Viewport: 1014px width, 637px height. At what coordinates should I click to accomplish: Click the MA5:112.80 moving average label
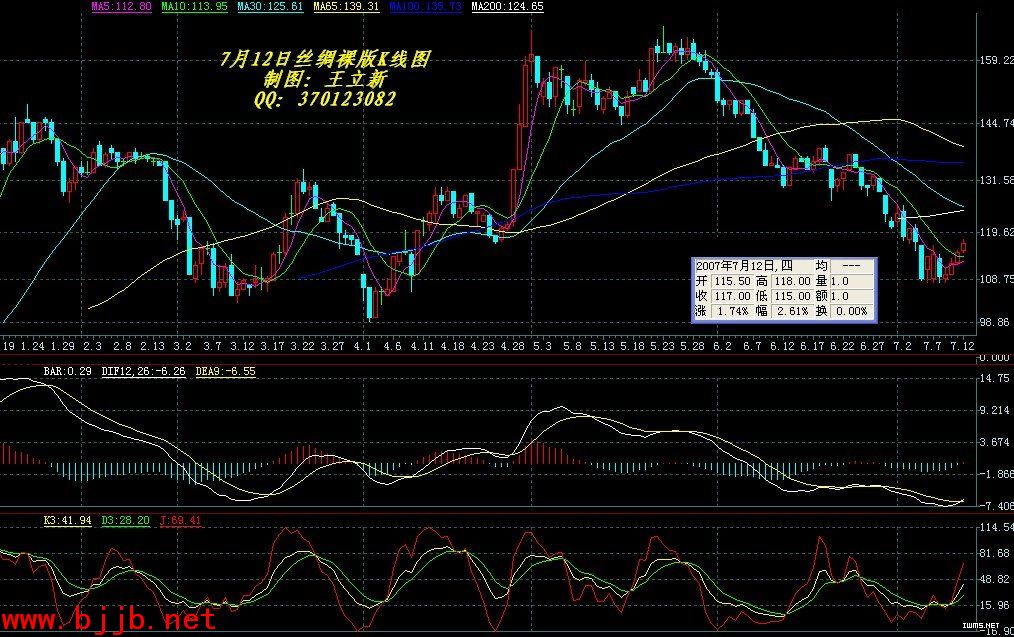[121, 6]
